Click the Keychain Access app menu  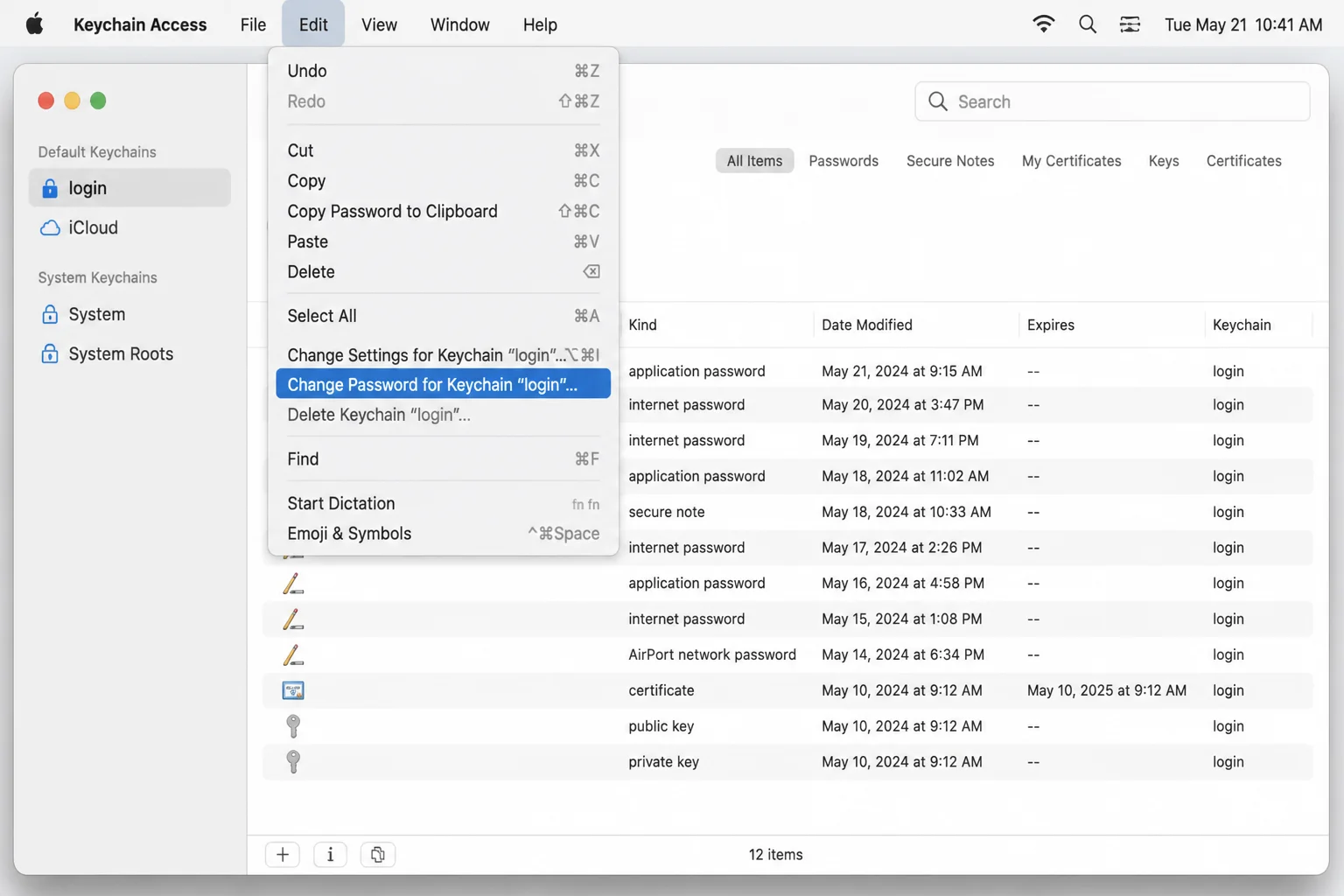140,24
